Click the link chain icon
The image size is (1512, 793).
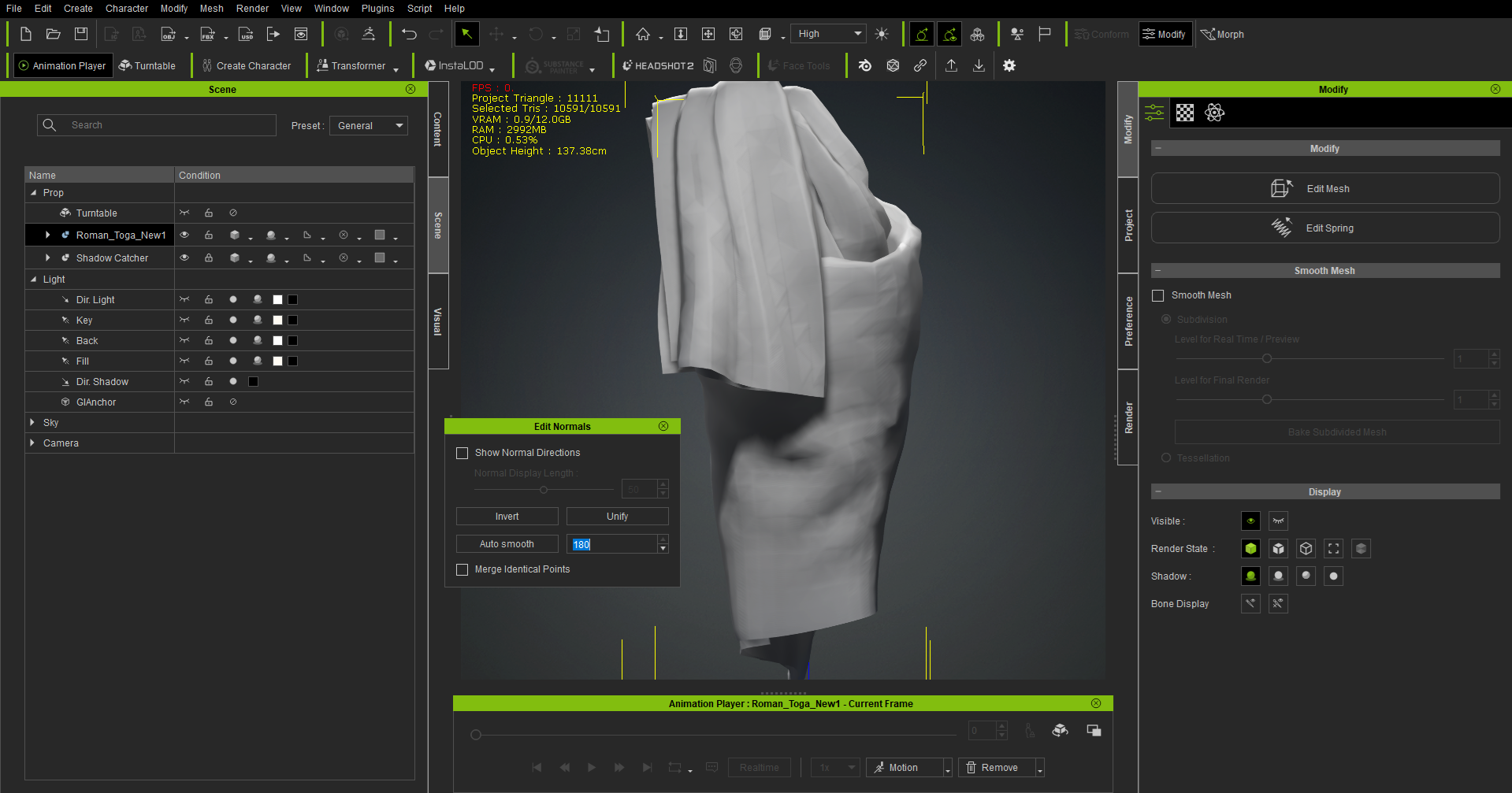(x=919, y=65)
